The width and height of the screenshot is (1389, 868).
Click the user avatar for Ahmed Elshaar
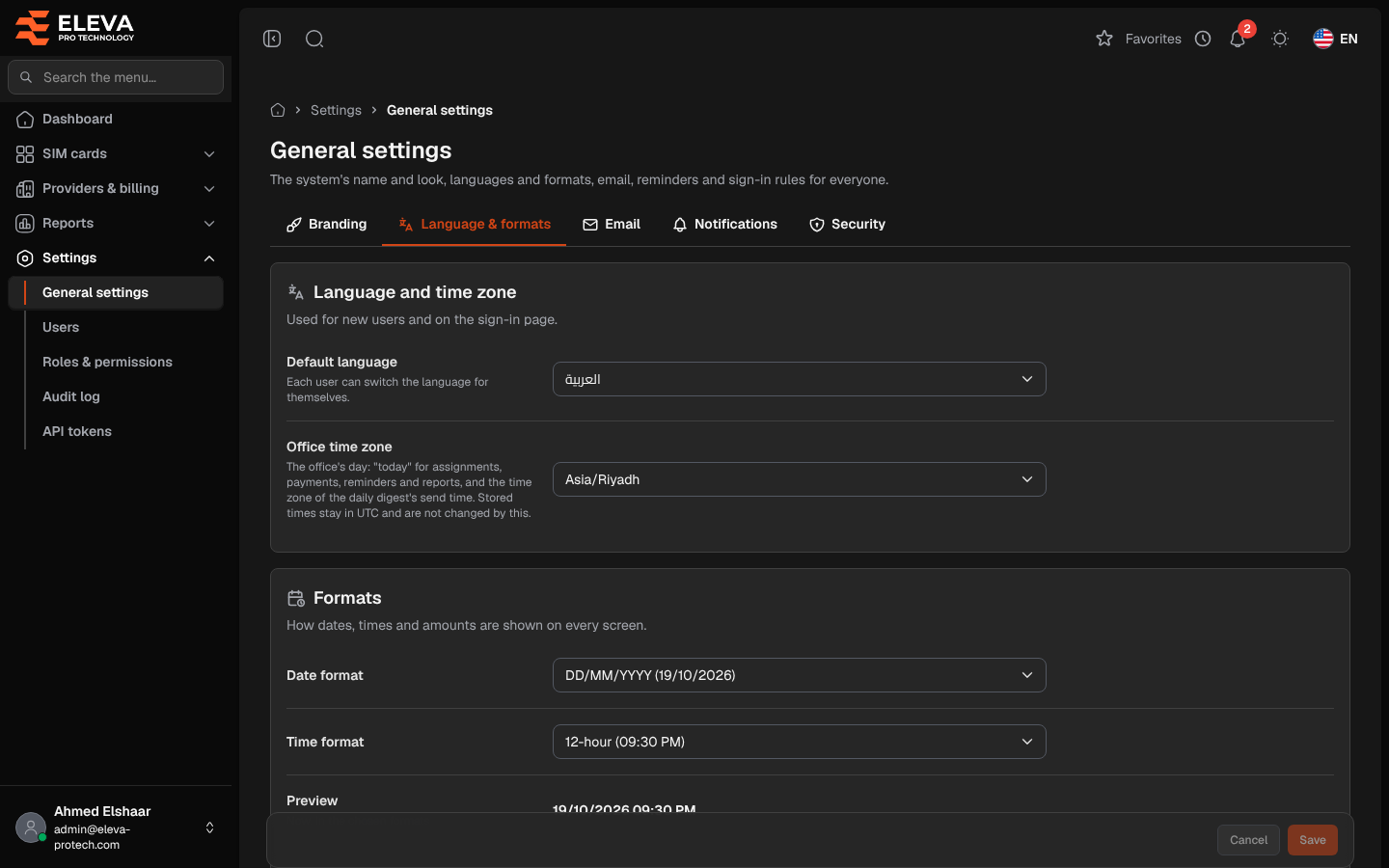[31, 827]
